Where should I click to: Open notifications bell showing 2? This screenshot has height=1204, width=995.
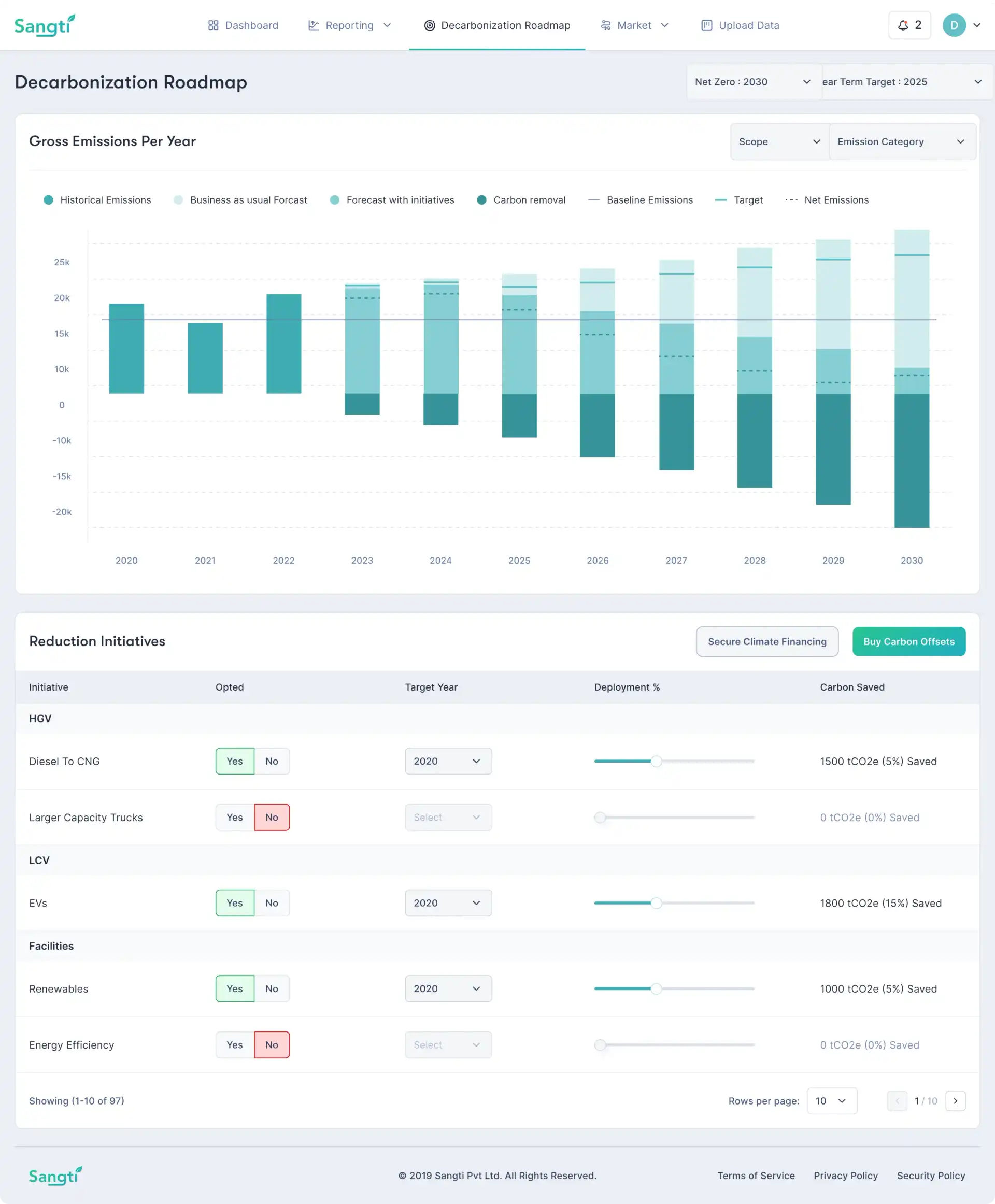coord(909,25)
